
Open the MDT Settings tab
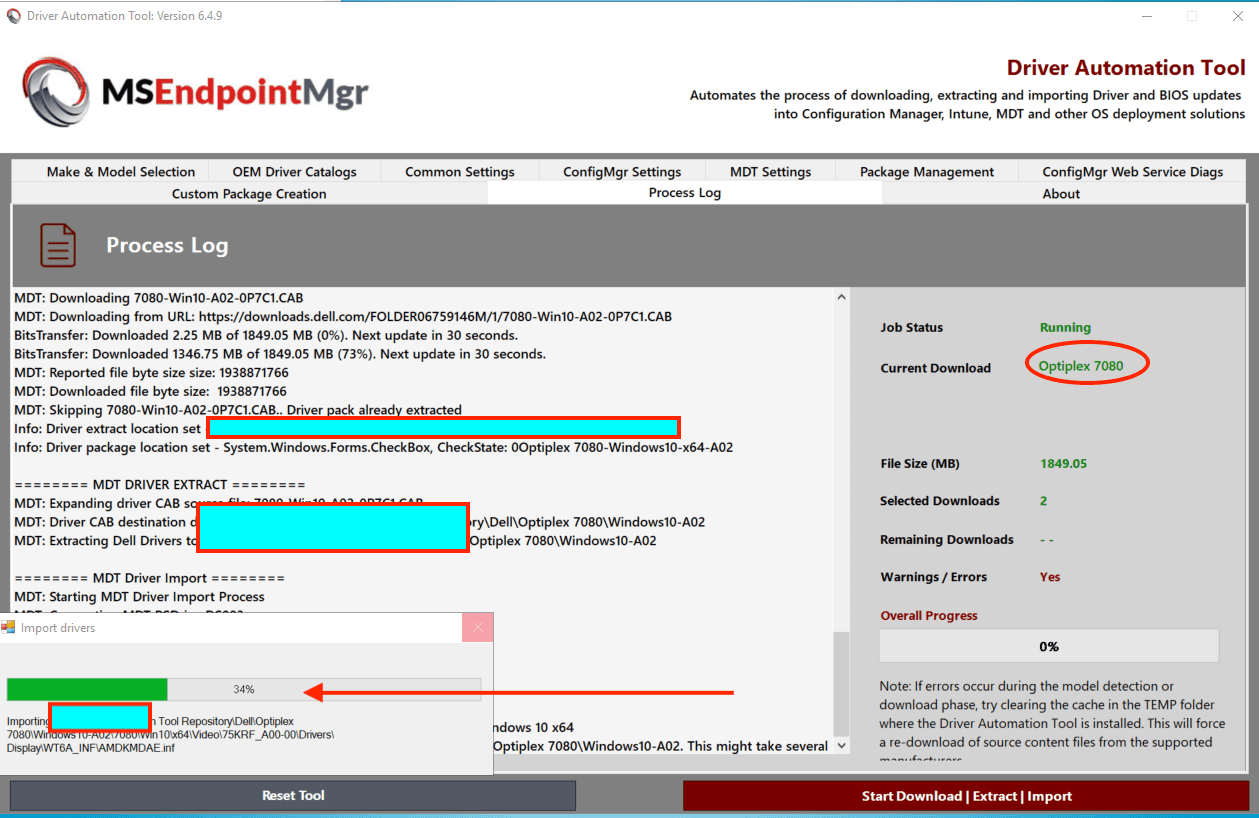(x=771, y=172)
